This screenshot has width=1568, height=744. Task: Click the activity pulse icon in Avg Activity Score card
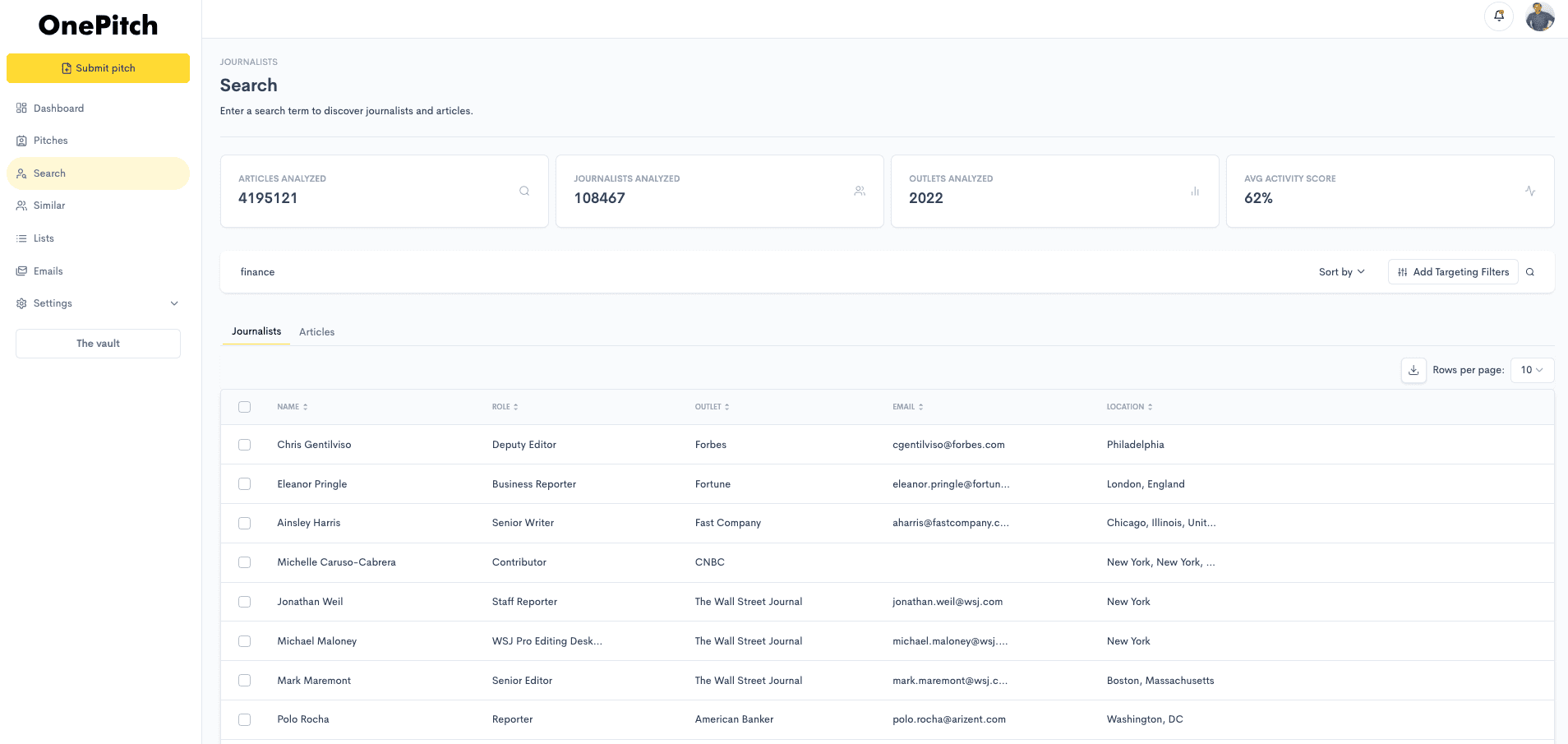pos(1530,191)
